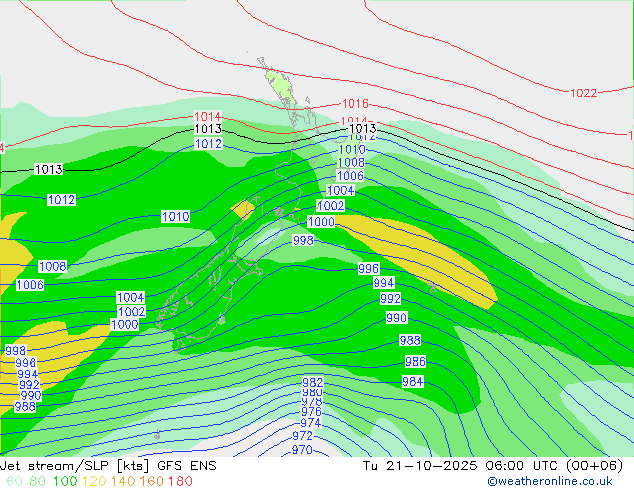Screen dimensions: 634x490
Task: Click the red 1022 isobar label
Action: (x=583, y=93)
